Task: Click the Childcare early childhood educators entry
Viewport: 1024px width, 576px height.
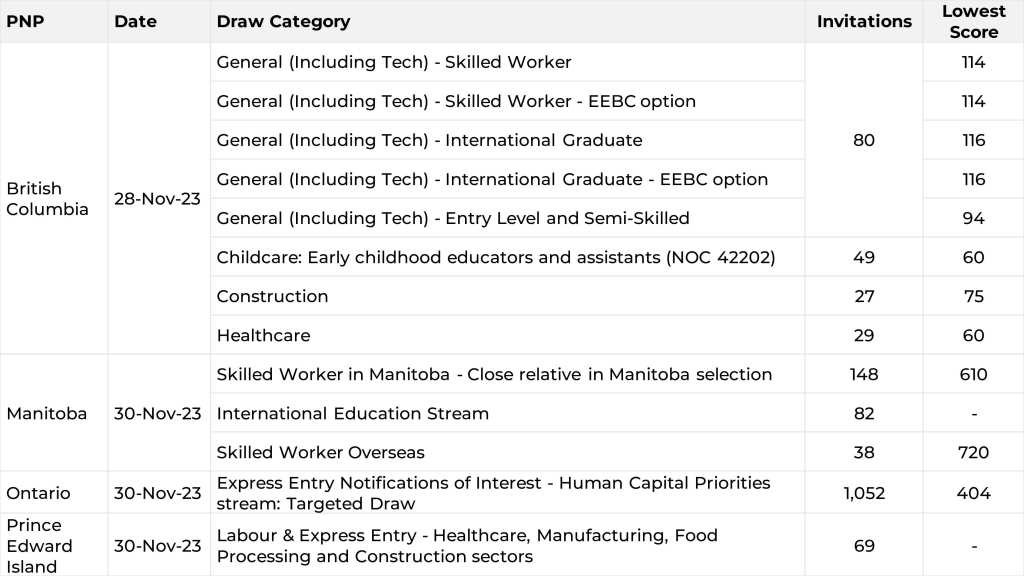Action: [495, 257]
